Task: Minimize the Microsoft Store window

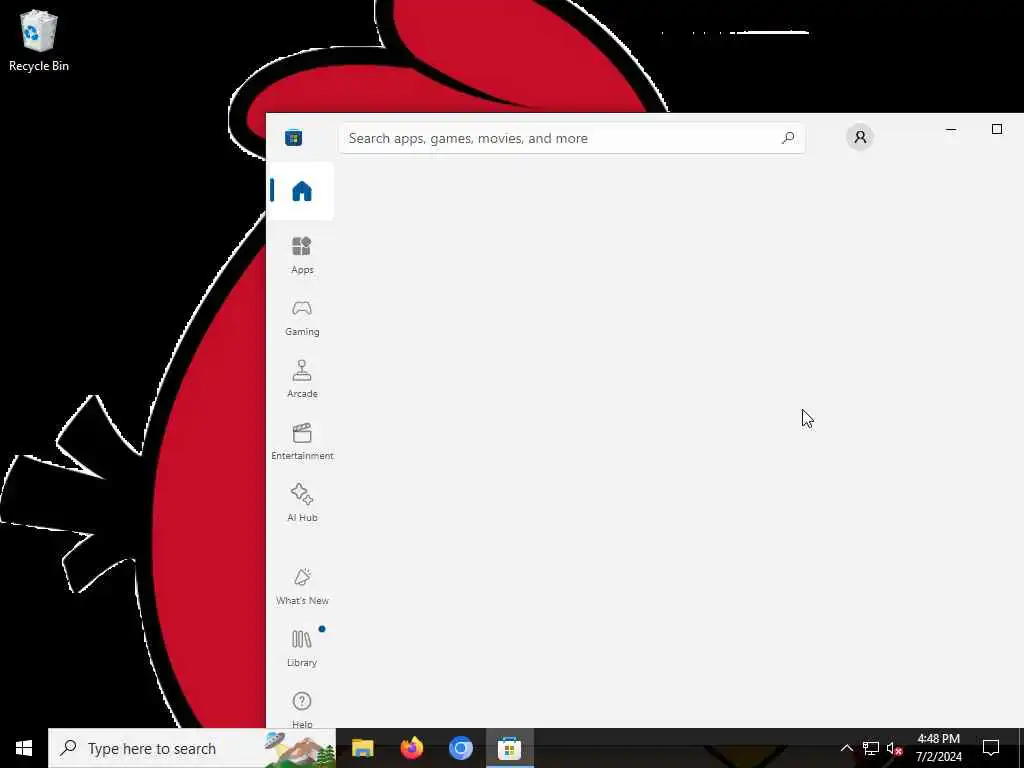Action: tap(951, 129)
